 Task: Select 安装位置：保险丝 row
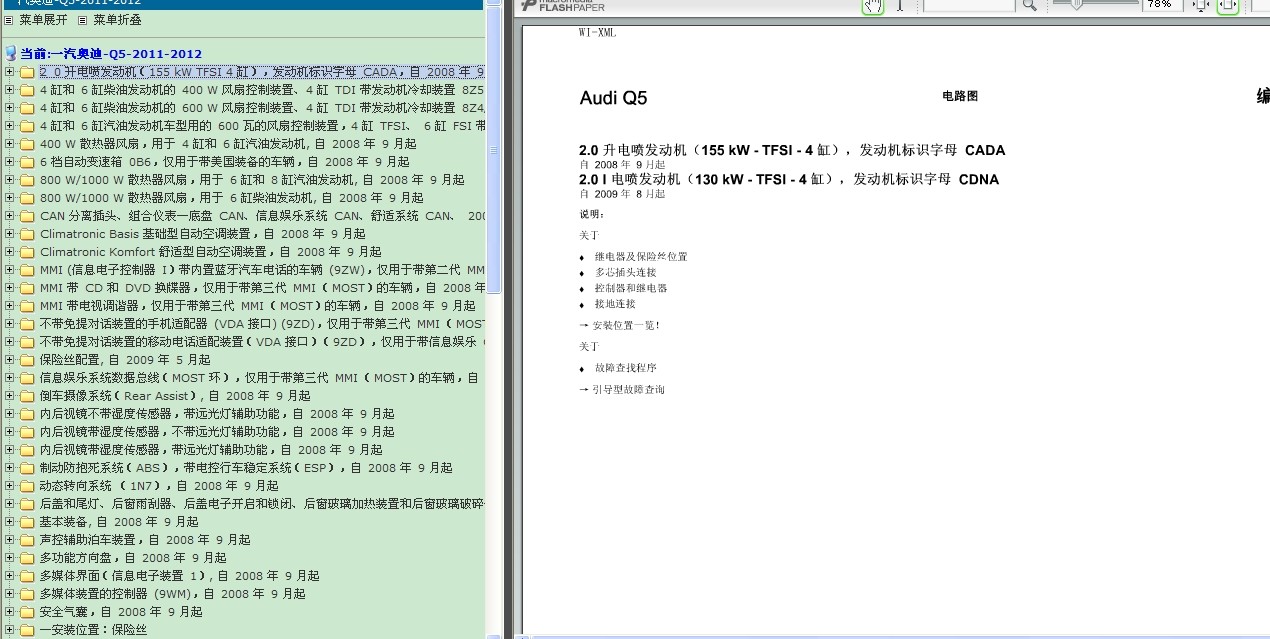coord(93,630)
